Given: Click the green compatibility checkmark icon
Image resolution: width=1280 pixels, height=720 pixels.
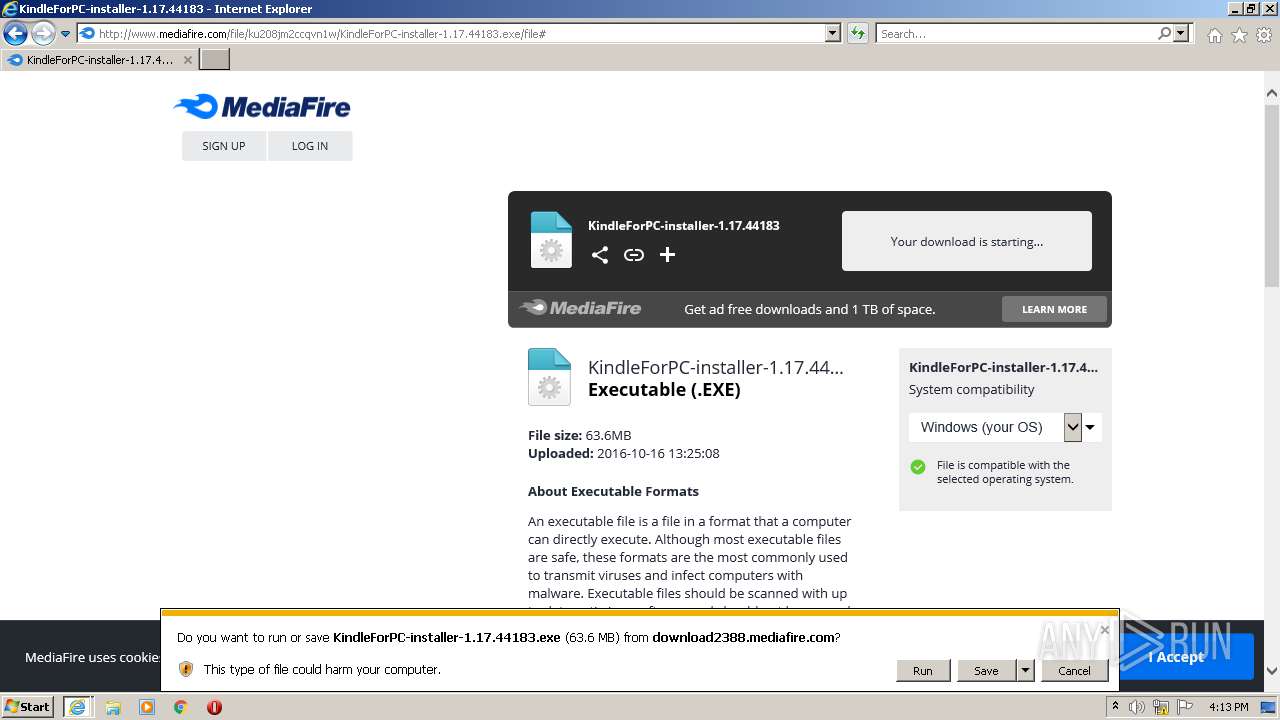Looking at the screenshot, I should (x=918, y=467).
